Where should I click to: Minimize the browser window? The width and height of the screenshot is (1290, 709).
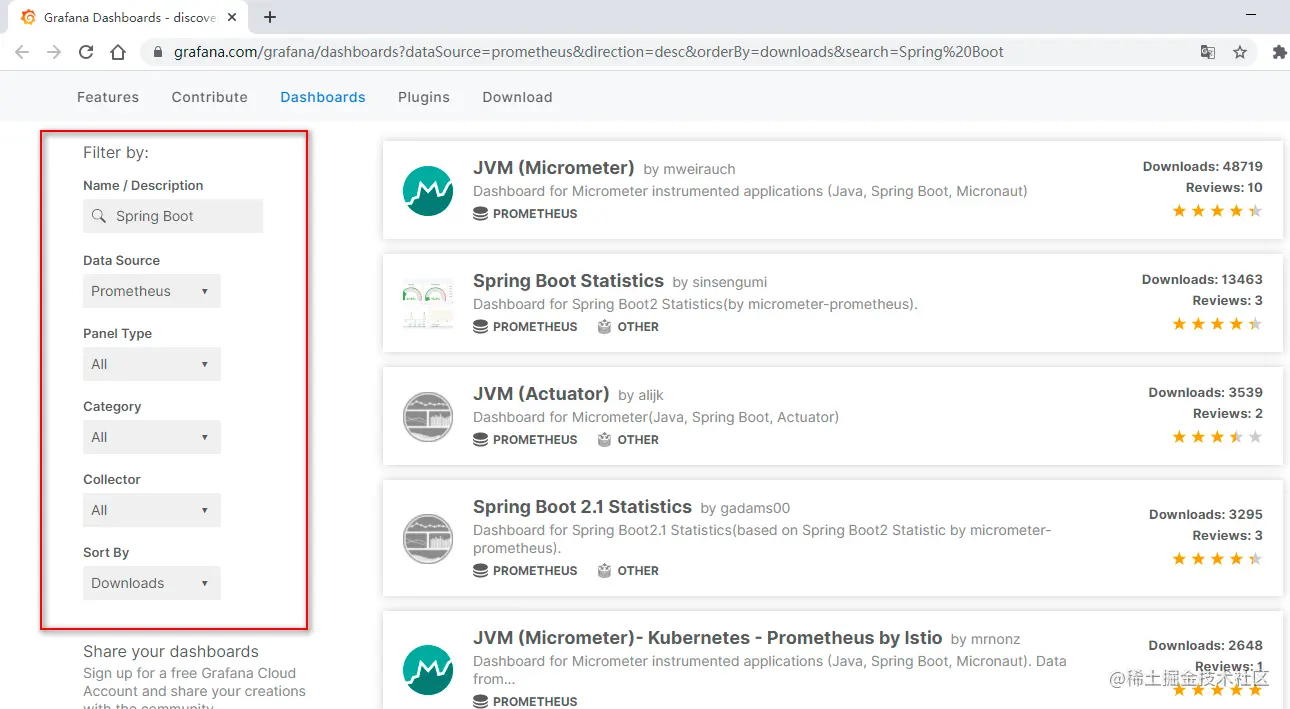[x=1251, y=17]
